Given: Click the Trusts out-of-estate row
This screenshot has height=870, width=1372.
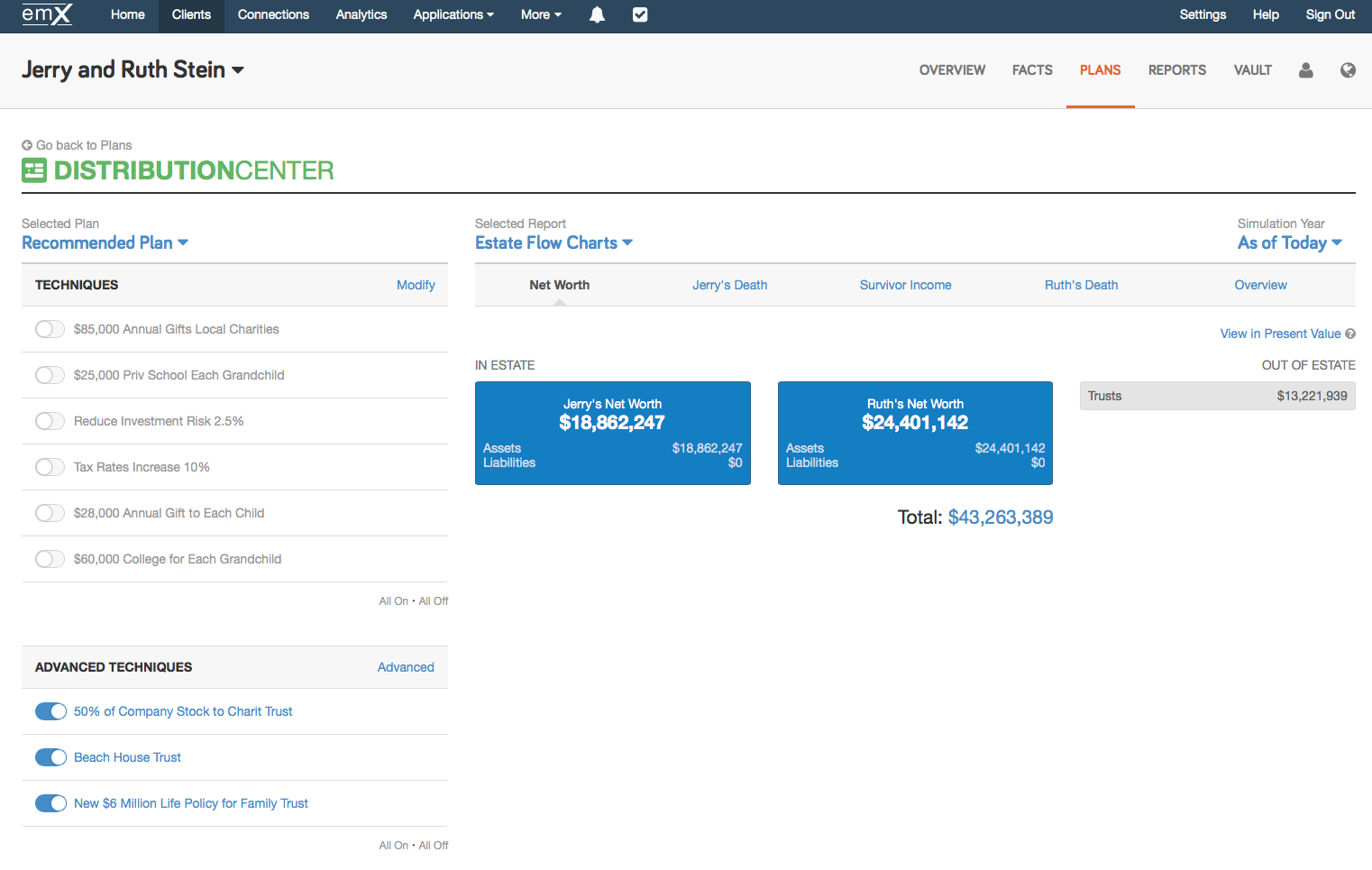Looking at the screenshot, I should click(1218, 396).
